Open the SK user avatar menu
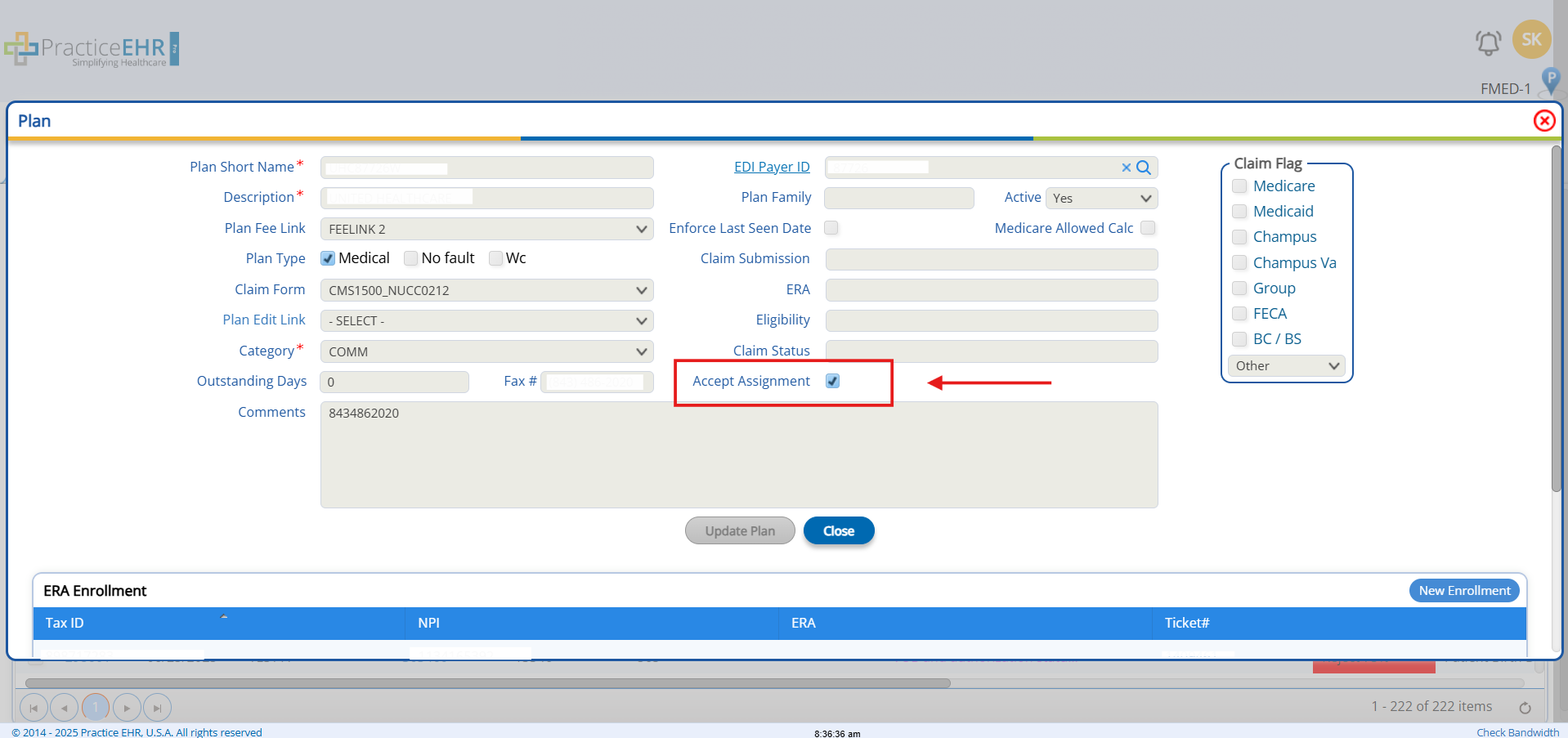The image size is (1568, 738). click(x=1531, y=39)
